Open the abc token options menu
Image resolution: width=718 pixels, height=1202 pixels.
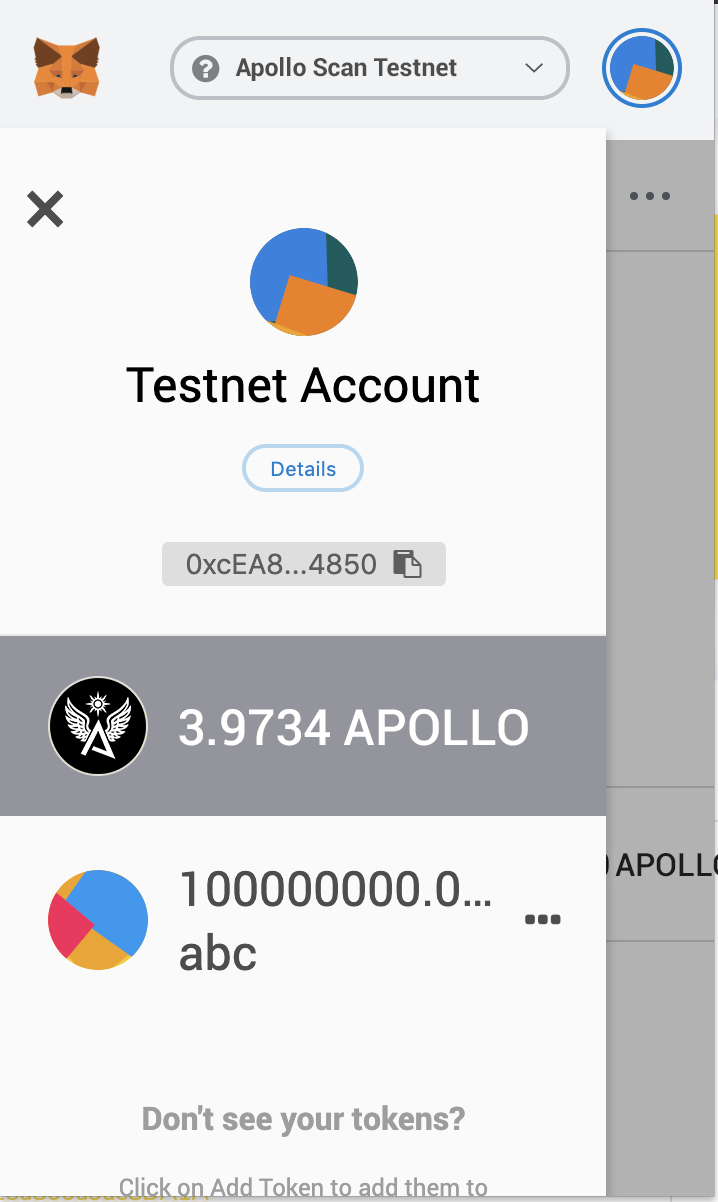point(543,920)
